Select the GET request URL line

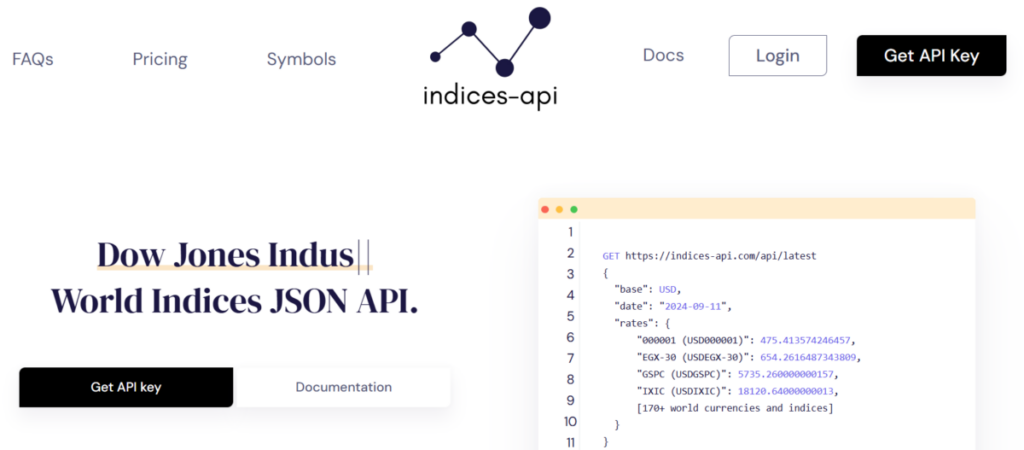click(709, 256)
